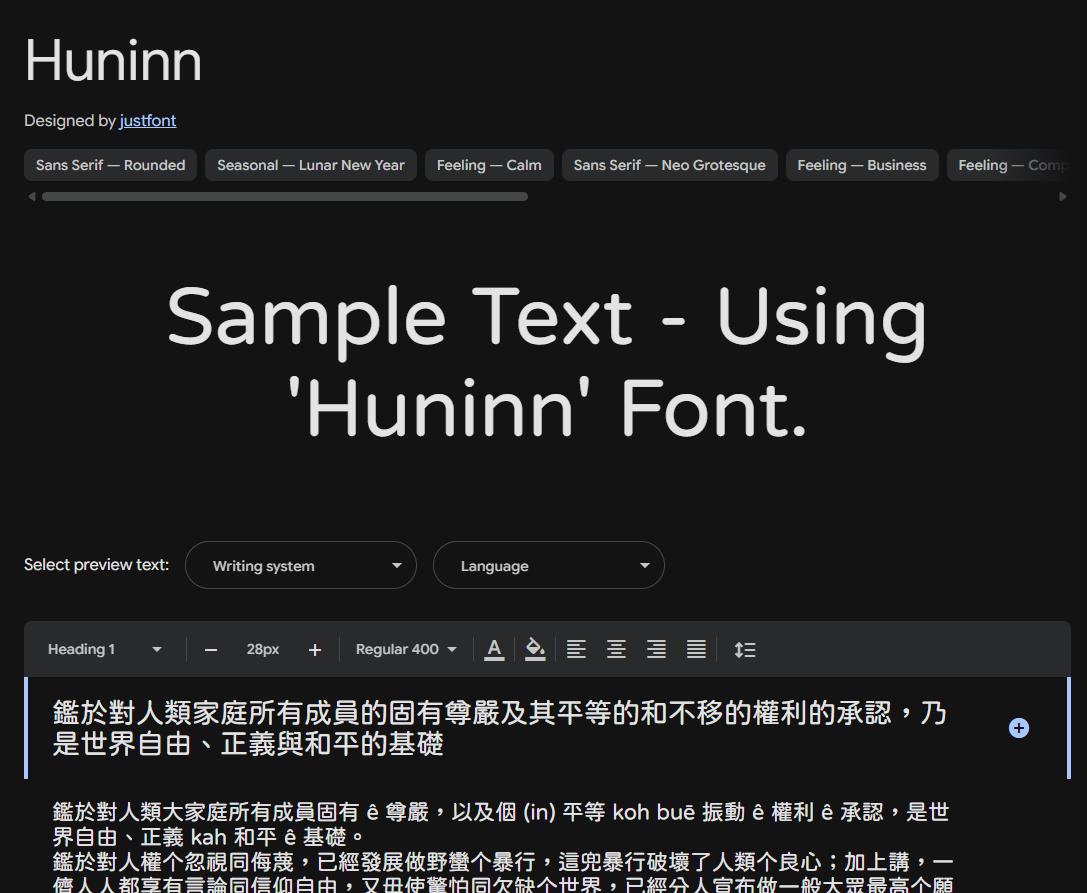The image size is (1087, 893).
Task: Open the text color picker
Action: click(x=494, y=650)
